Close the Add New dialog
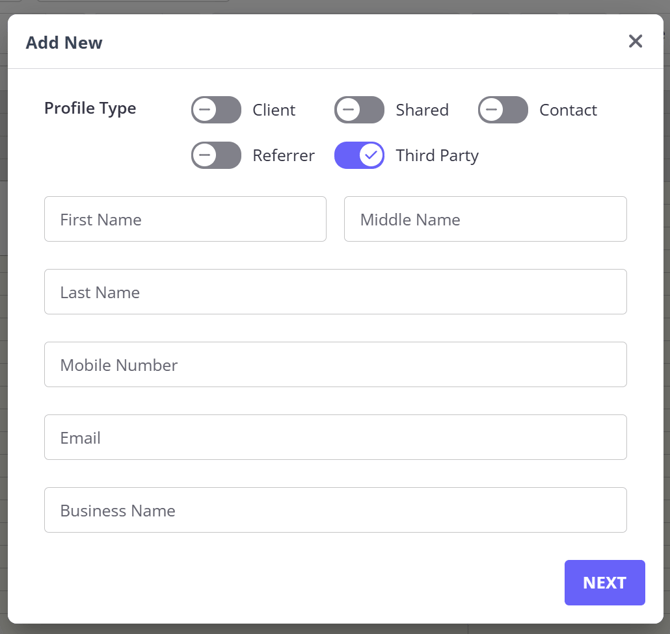This screenshot has height=634, width=670. tap(635, 41)
